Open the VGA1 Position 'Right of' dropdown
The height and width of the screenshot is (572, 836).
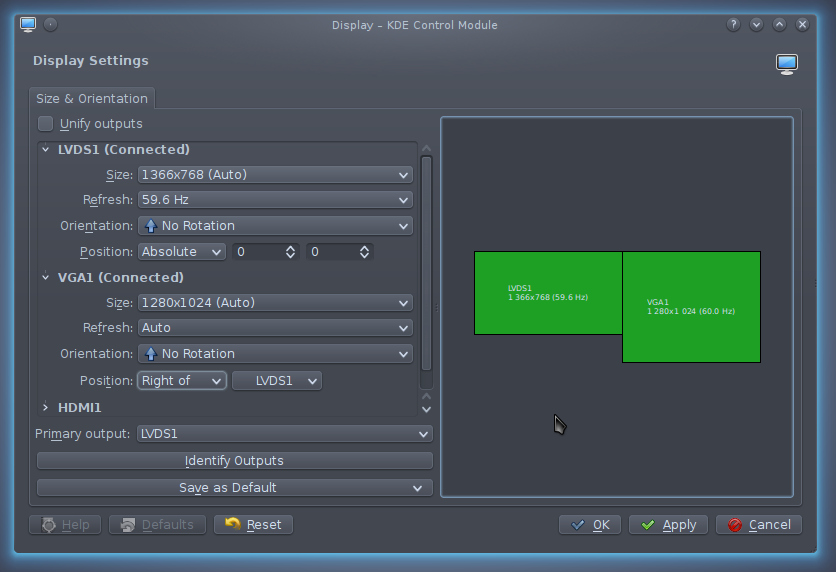(182, 381)
